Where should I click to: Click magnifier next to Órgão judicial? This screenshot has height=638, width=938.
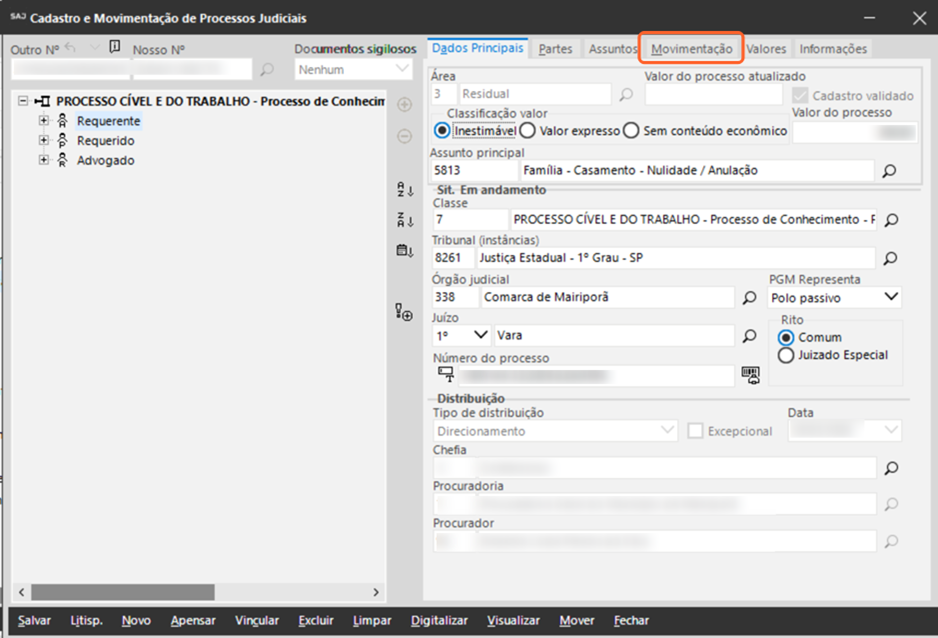(x=749, y=298)
